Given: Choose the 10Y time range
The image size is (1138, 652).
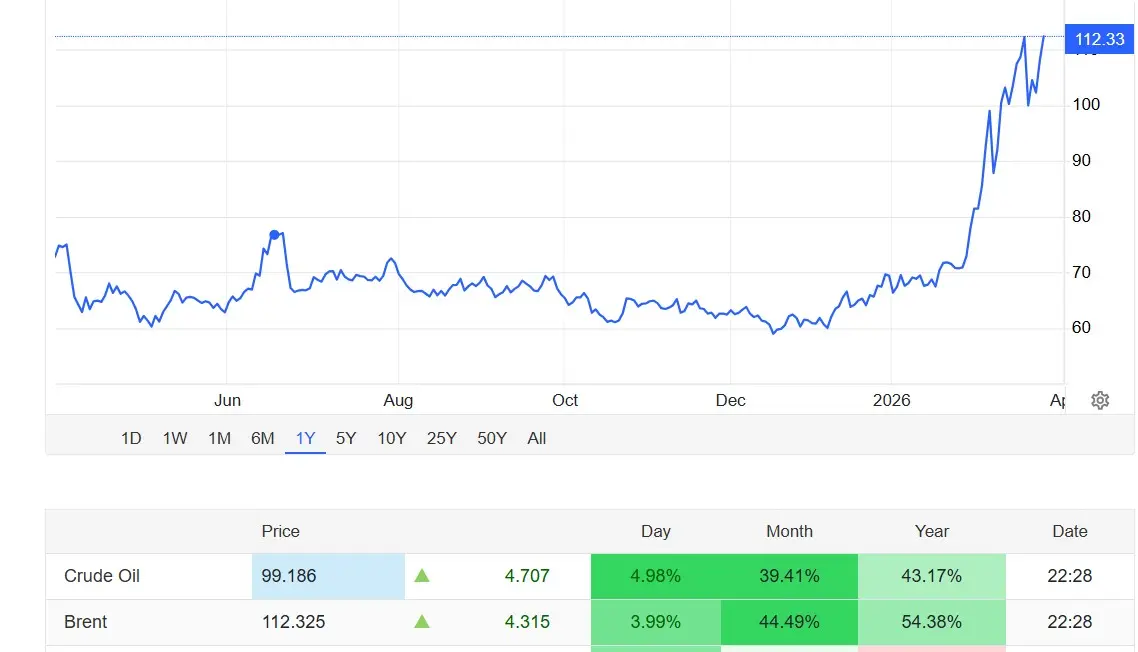Looking at the screenshot, I should (392, 438).
